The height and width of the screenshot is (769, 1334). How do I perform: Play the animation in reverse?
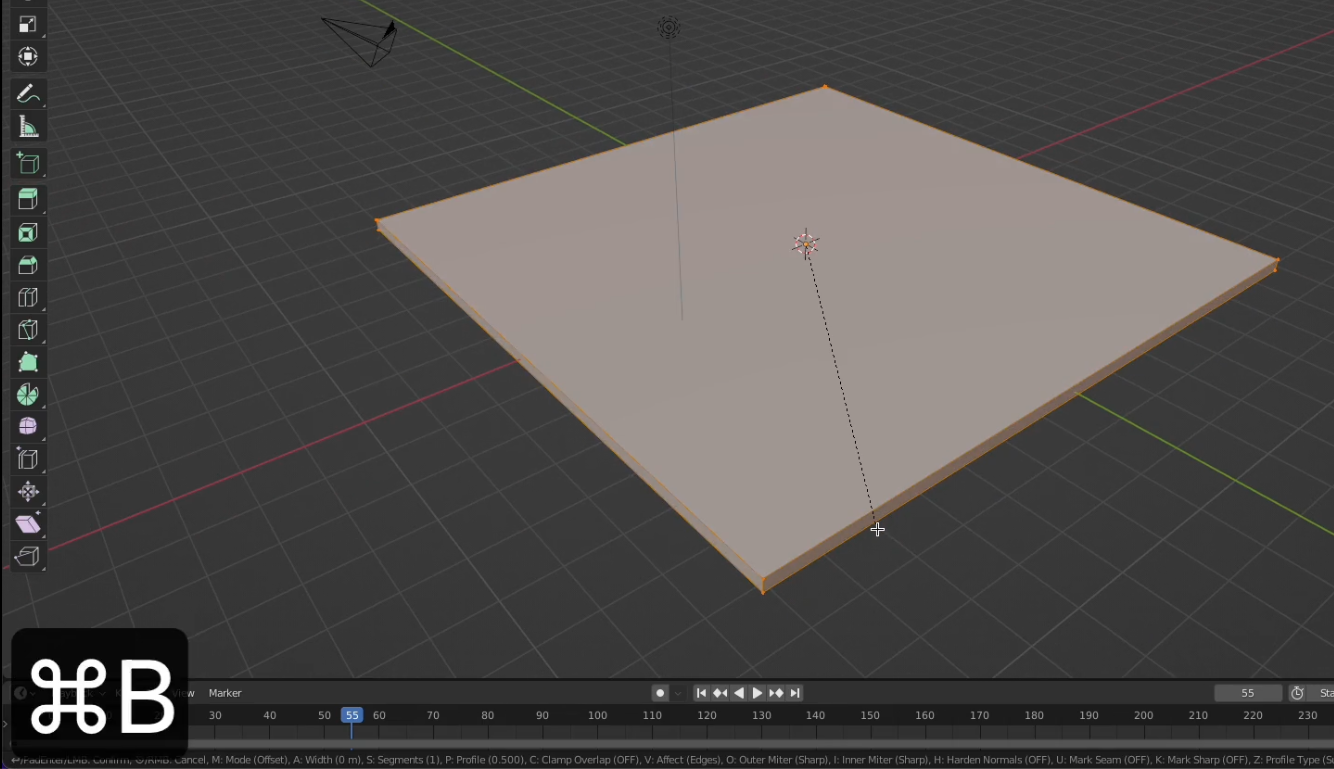point(739,693)
